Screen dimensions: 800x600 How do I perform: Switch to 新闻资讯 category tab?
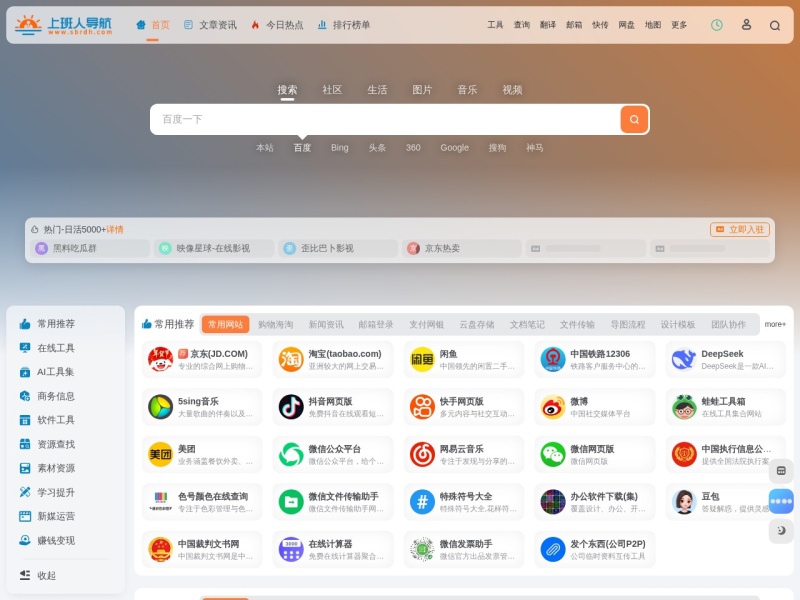point(326,324)
